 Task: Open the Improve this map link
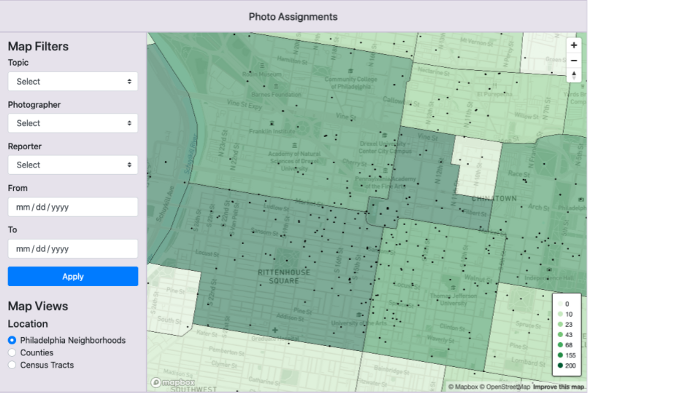tap(558, 387)
